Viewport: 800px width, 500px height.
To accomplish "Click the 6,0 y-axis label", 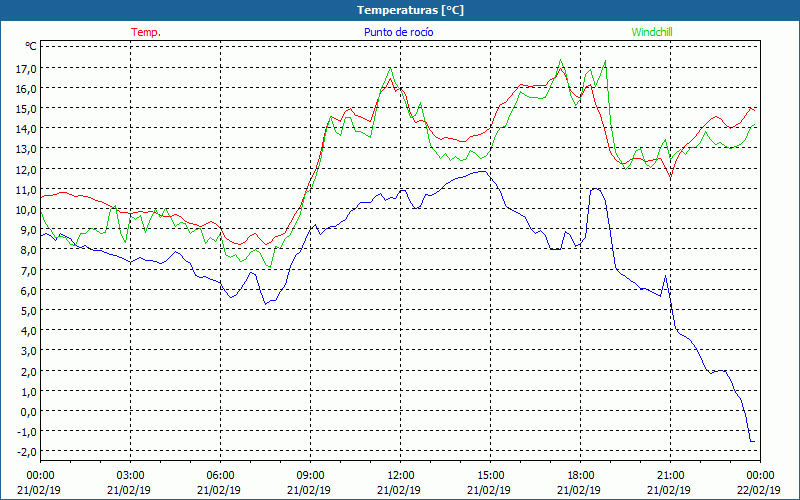I will pos(28,290).
